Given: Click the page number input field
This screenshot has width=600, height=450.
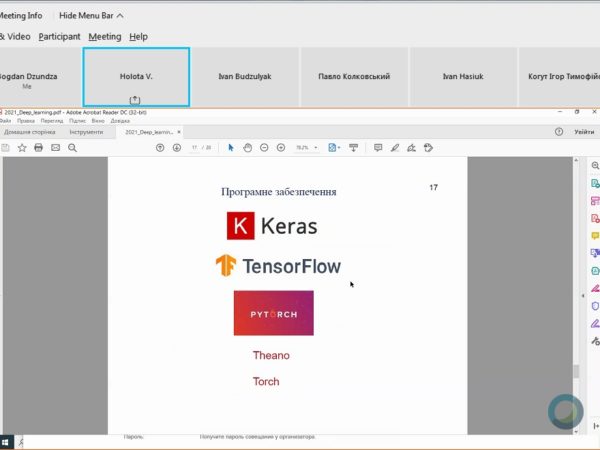Looking at the screenshot, I should pos(196,147).
